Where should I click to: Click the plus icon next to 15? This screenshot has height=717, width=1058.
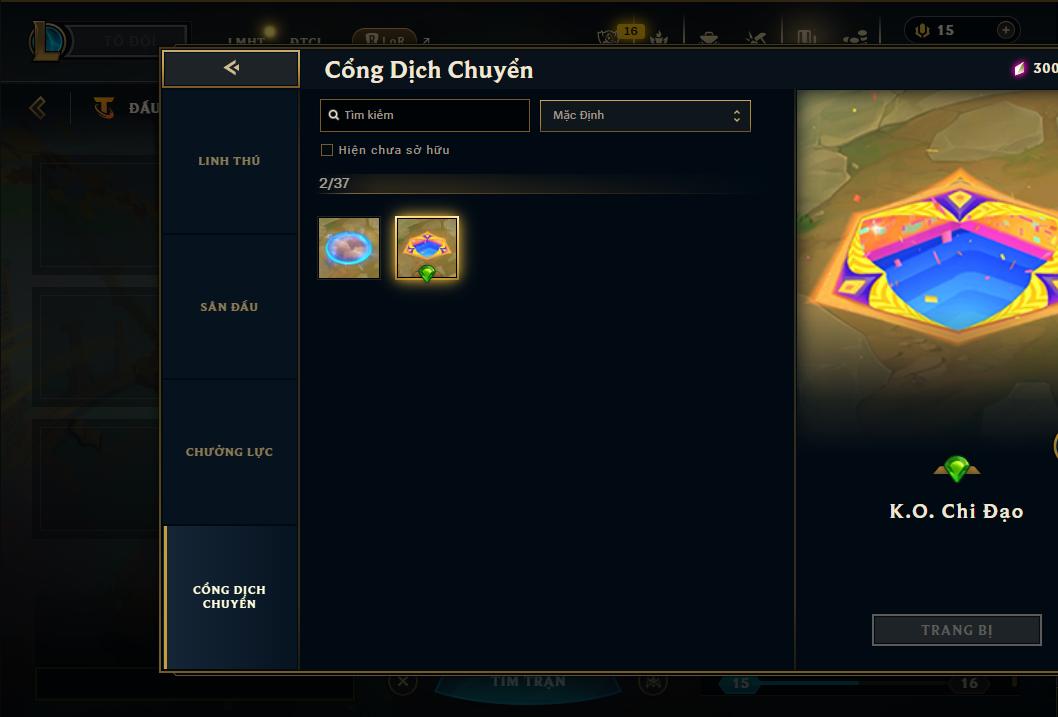click(1005, 30)
